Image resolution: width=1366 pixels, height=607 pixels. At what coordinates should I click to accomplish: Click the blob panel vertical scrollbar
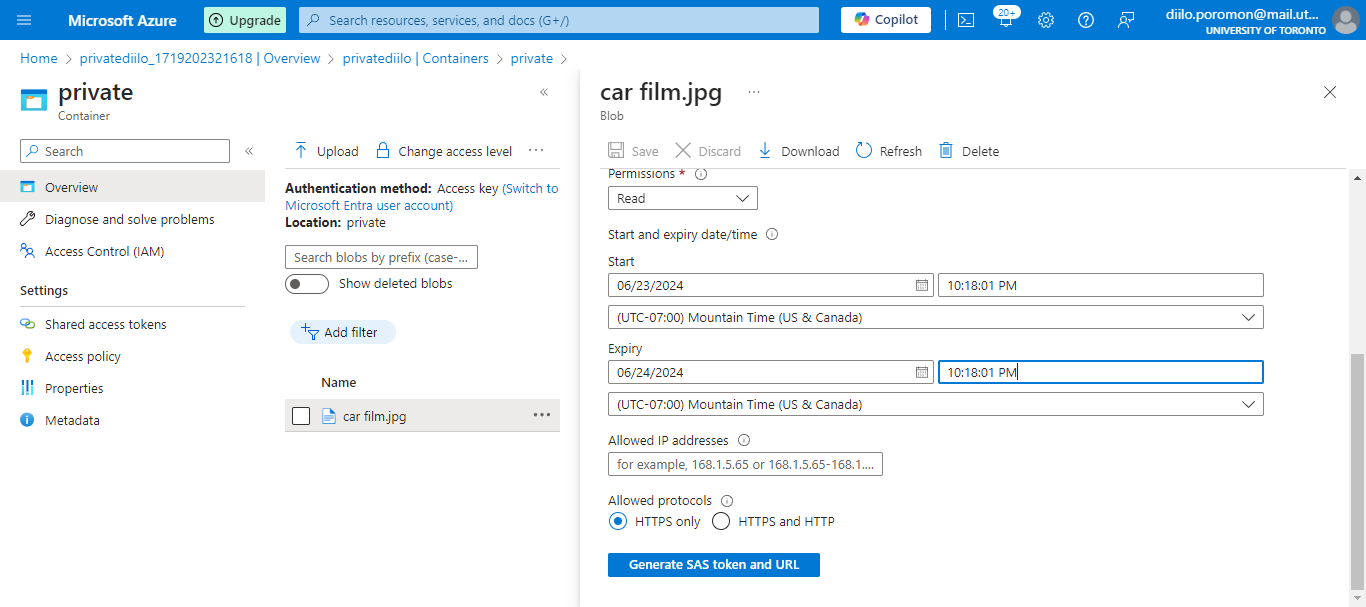coord(1357,470)
